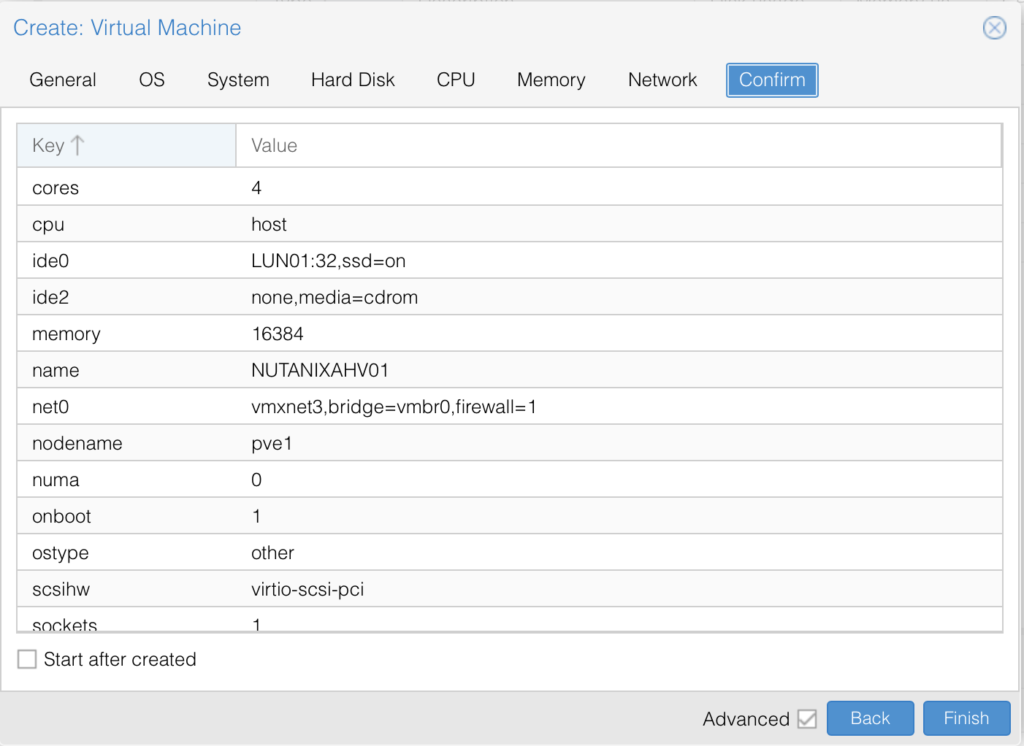The width and height of the screenshot is (1024, 746).
Task: Disable the Advanced checkbox
Action: click(808, 719)
